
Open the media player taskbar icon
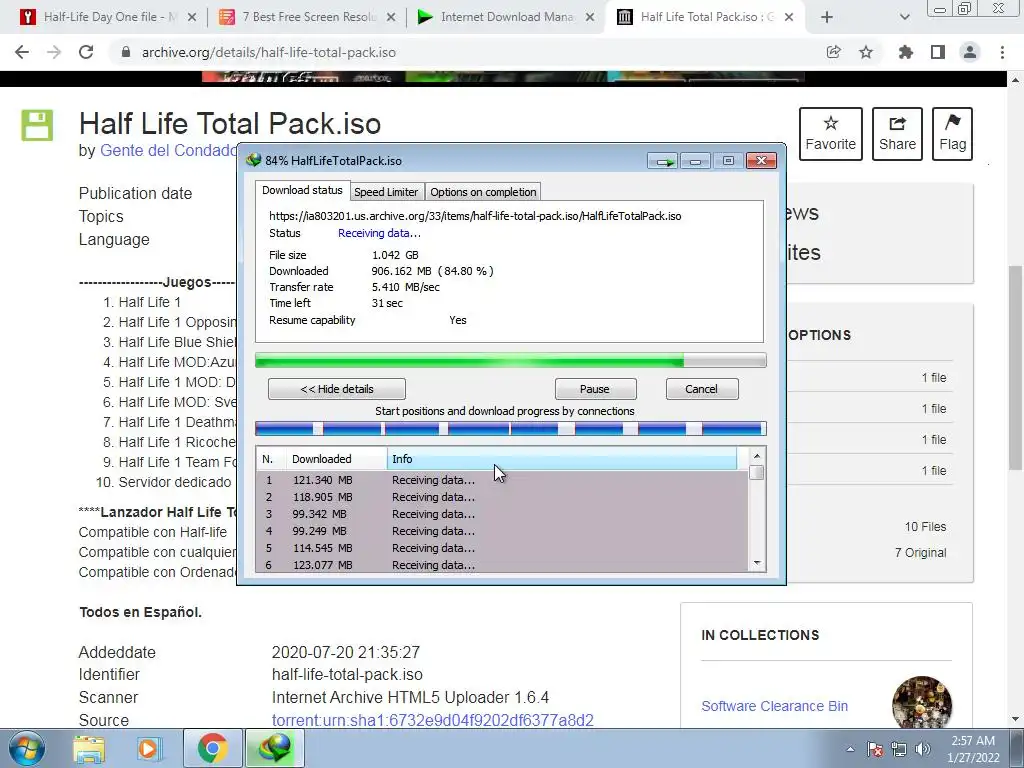pos(148,748)
